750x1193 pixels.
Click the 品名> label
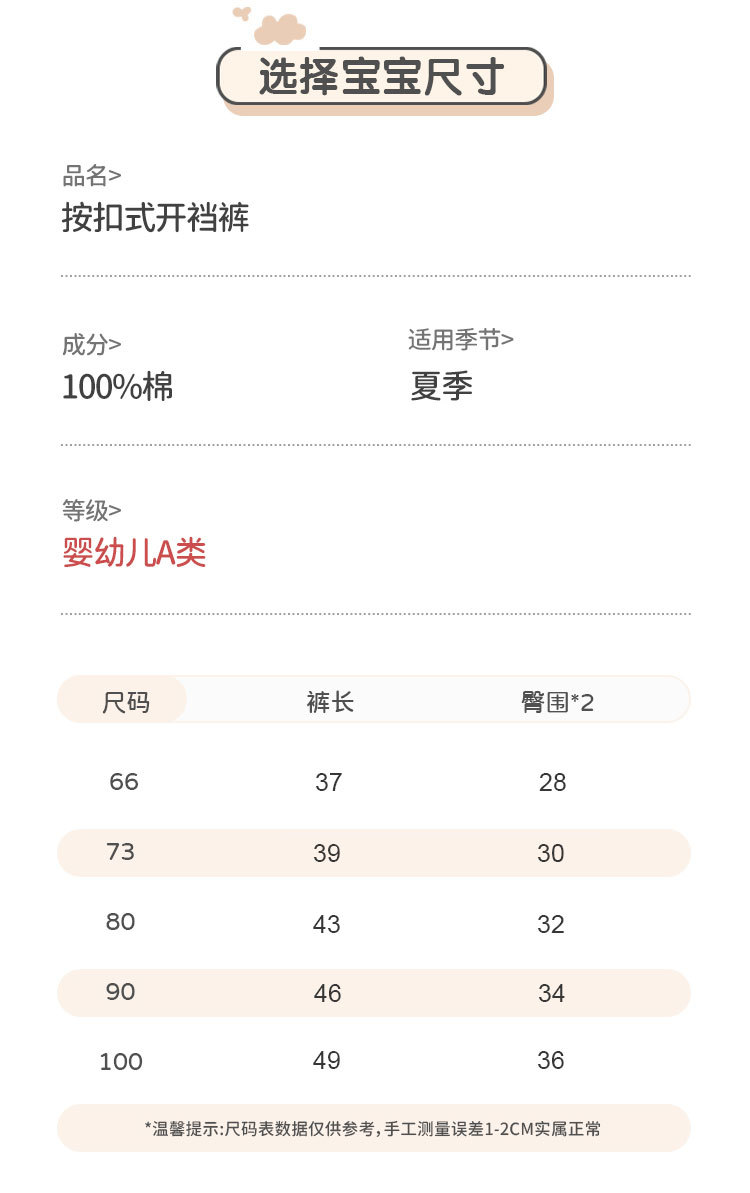[91, 176]
